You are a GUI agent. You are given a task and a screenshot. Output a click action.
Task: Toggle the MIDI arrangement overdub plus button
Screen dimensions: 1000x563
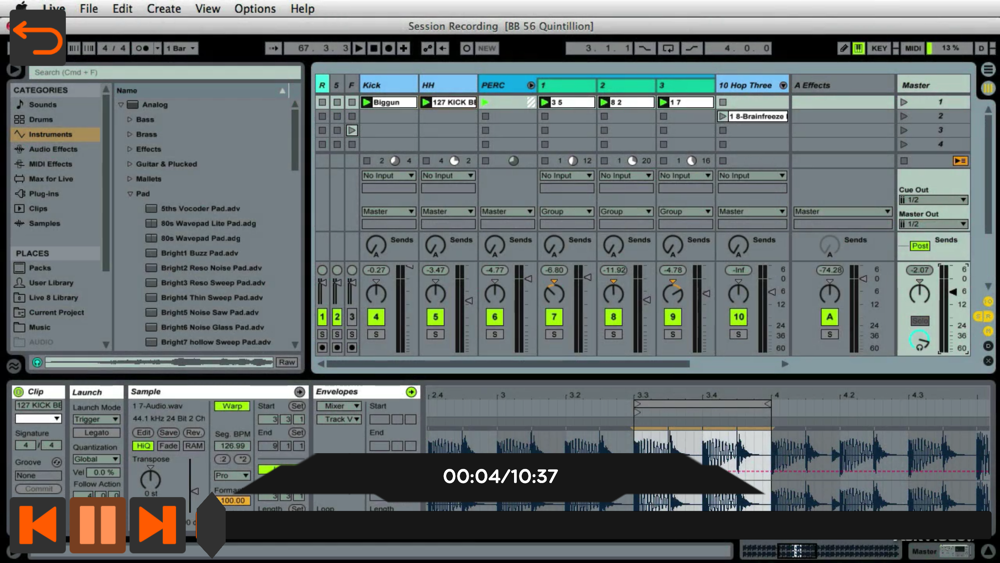(x=403, y=48)
